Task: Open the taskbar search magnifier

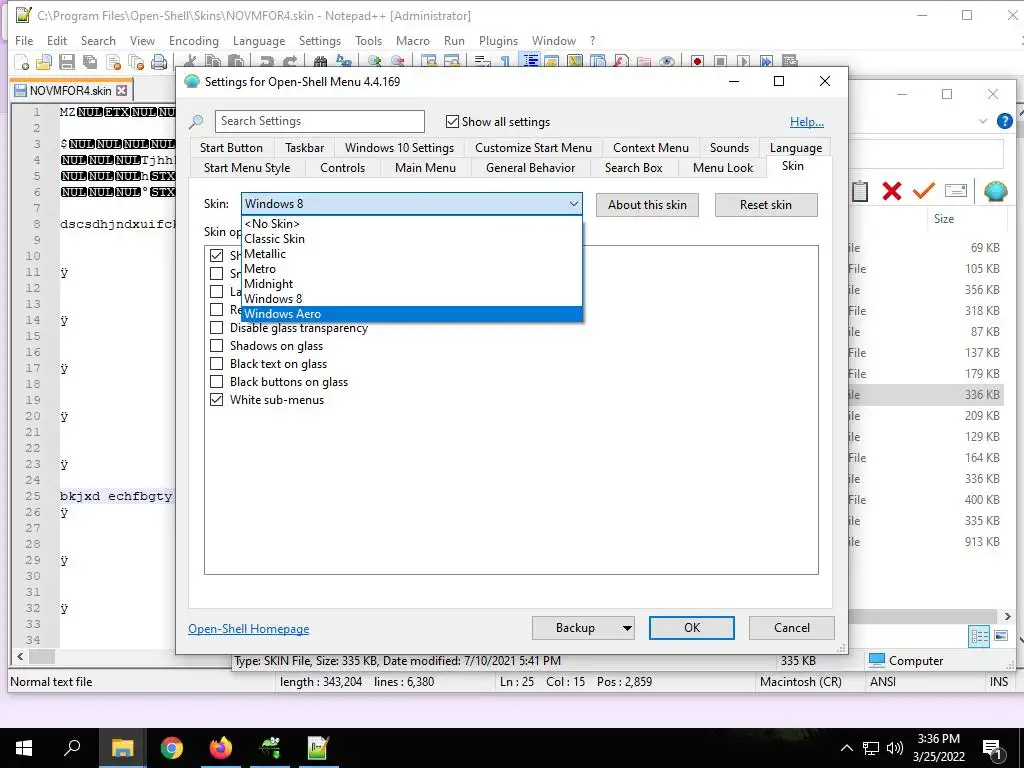Action: (x=72, y=748)
